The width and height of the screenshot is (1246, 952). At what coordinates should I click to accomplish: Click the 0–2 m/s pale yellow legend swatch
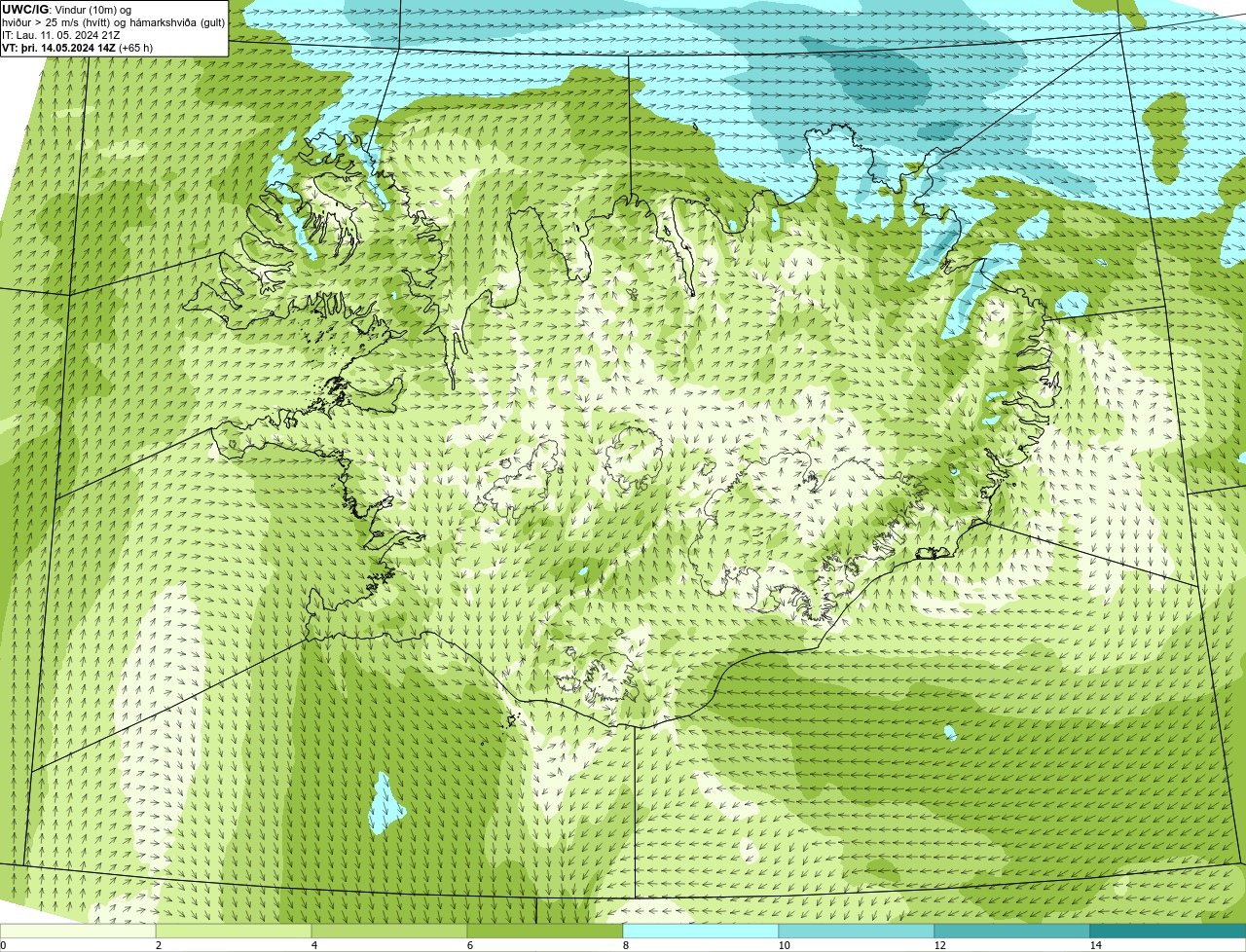[x=78, y=931]
